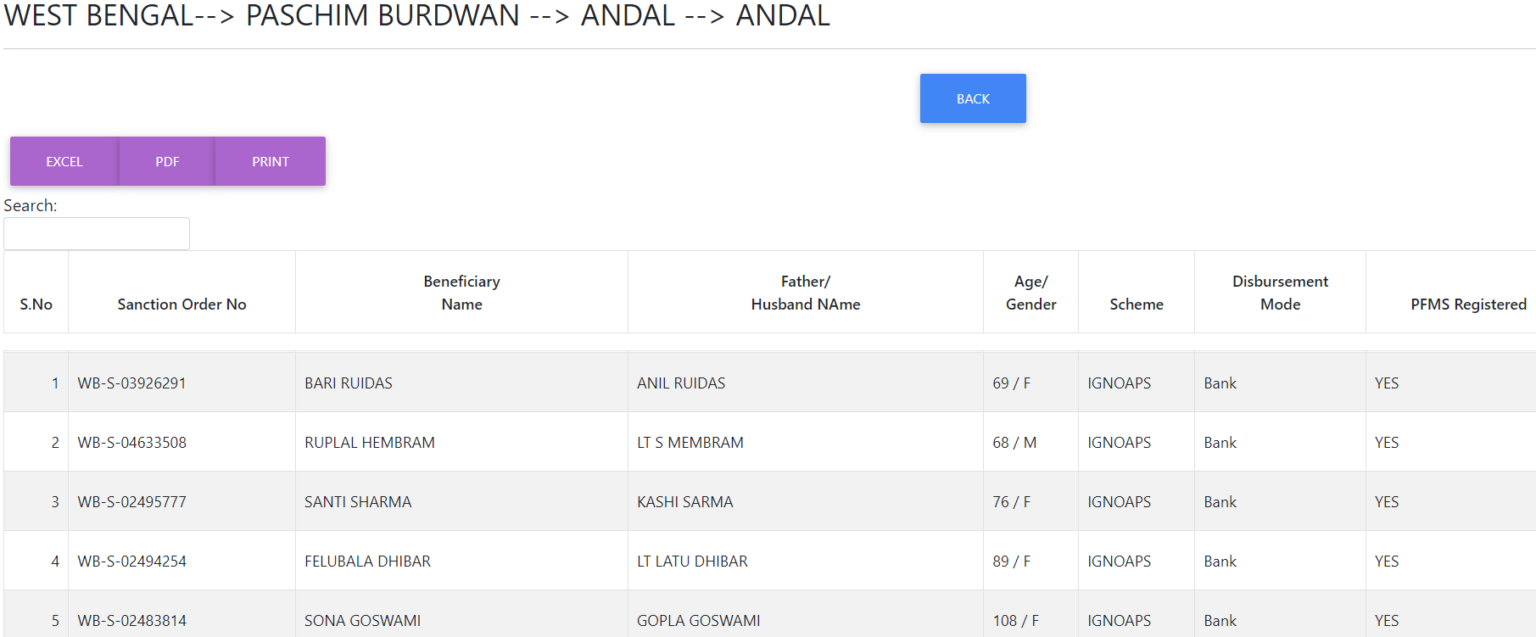Click the BACK button
Viewport: 1536px width, 637px height.
[971, 98]
